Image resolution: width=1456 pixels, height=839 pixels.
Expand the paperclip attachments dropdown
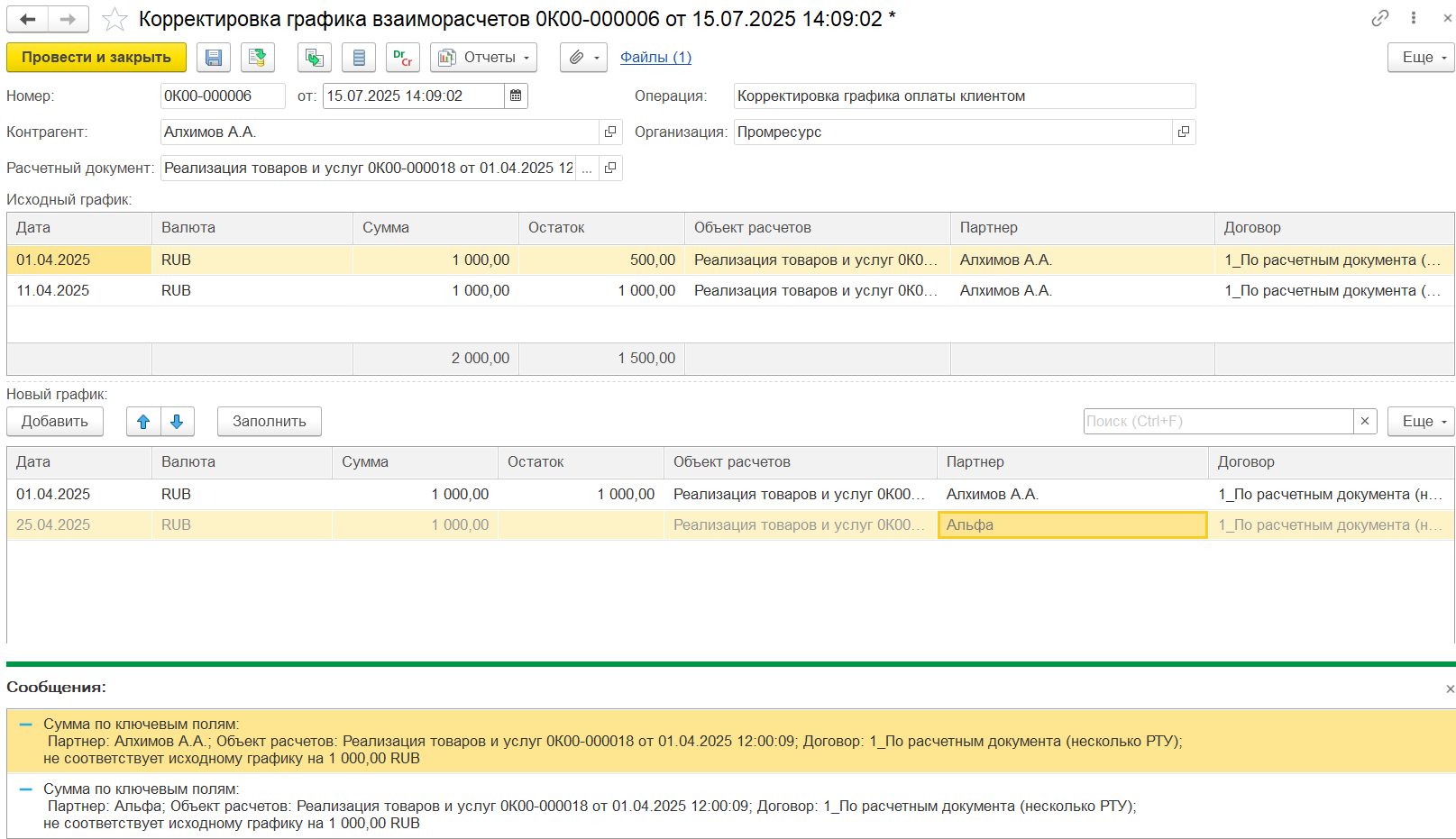click(583, 58)
